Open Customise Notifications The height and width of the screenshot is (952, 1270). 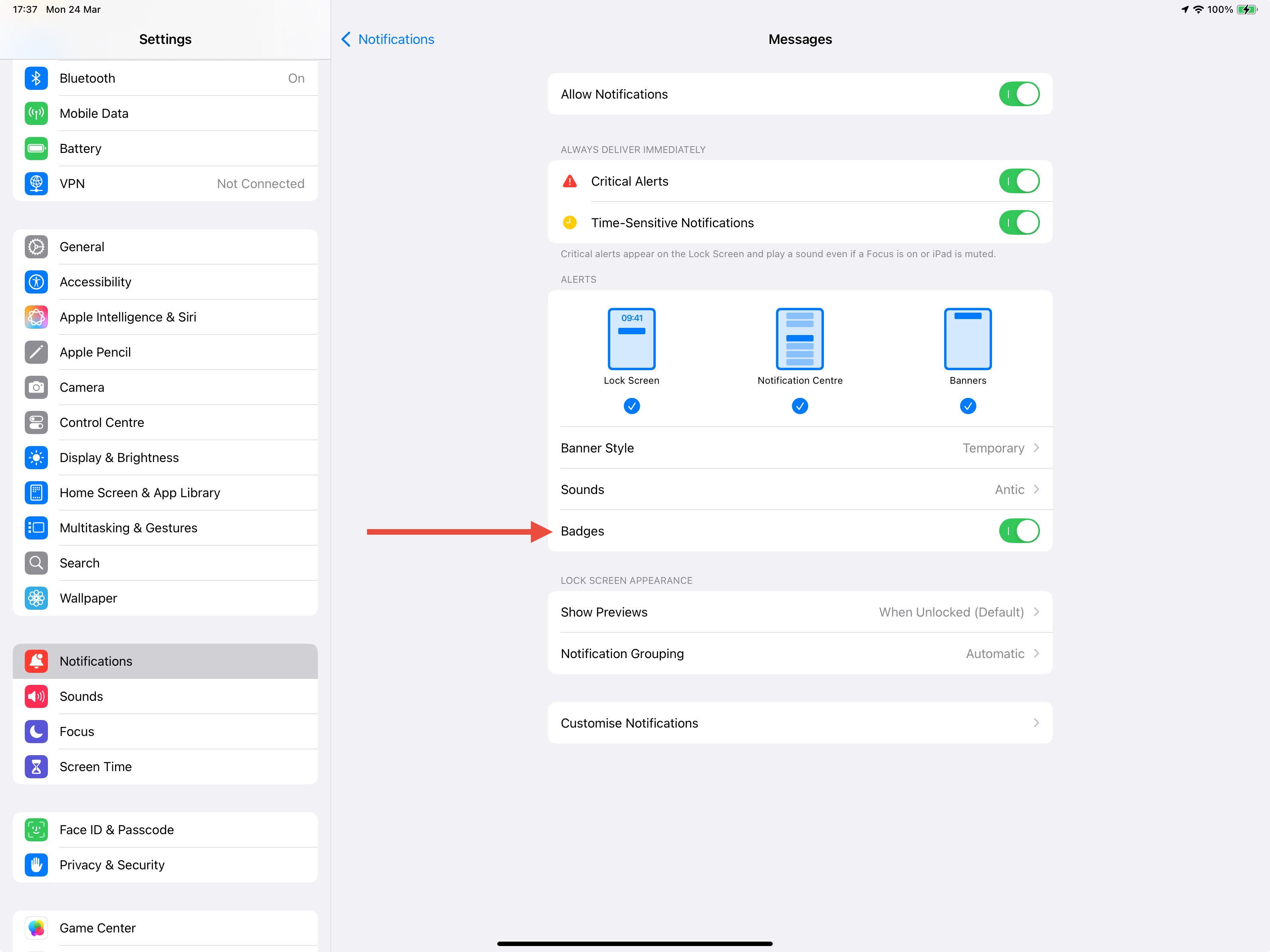pyautogui.click(x=800, y=723)
